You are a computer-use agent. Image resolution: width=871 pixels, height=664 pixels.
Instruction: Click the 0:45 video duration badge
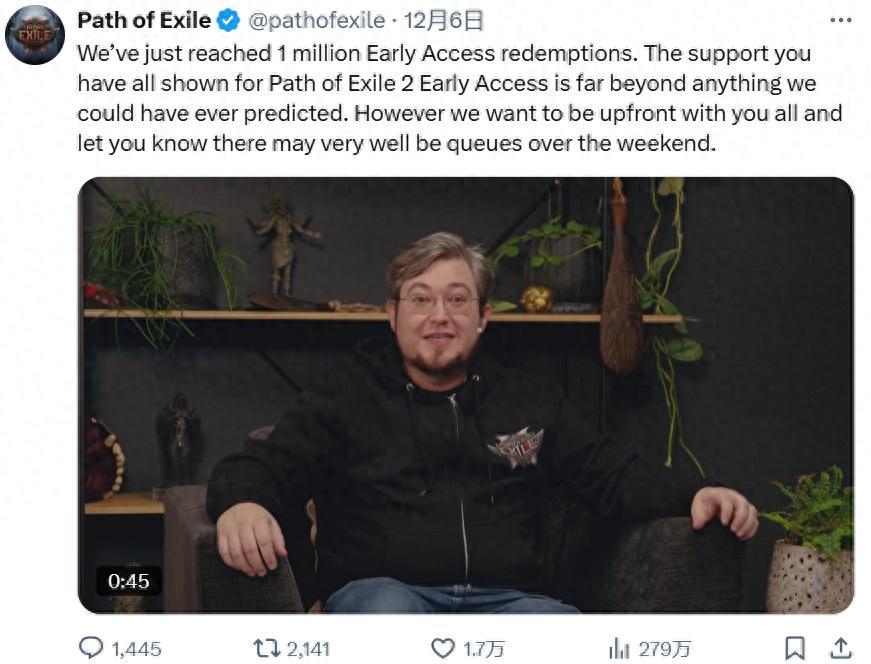tap(128, 581)
